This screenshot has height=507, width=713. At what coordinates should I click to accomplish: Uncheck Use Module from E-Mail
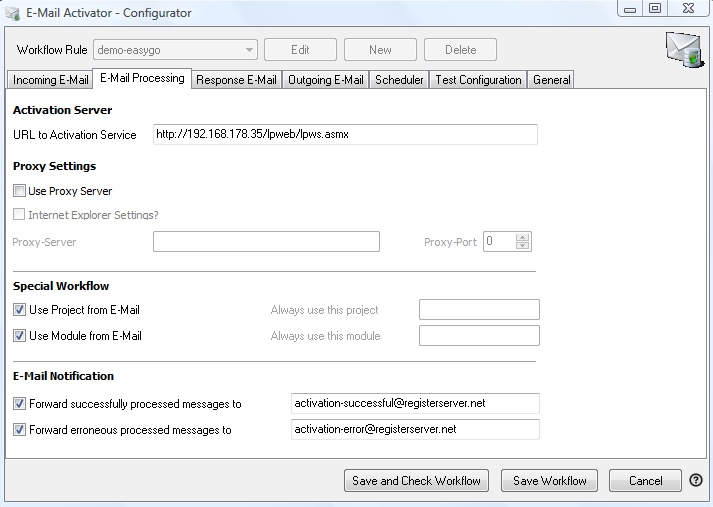tap(19, 336)
